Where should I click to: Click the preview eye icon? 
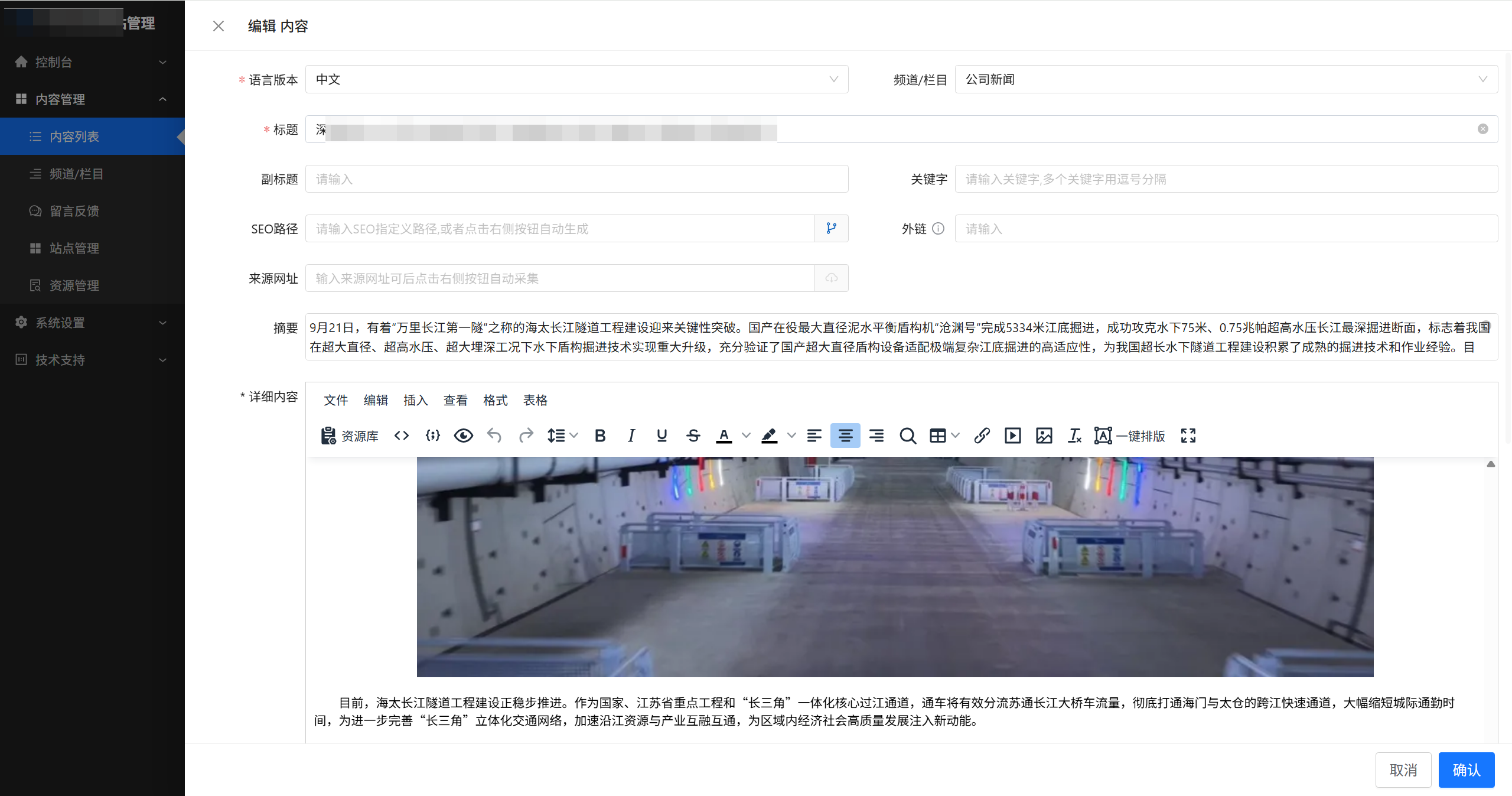coord(464,436)
